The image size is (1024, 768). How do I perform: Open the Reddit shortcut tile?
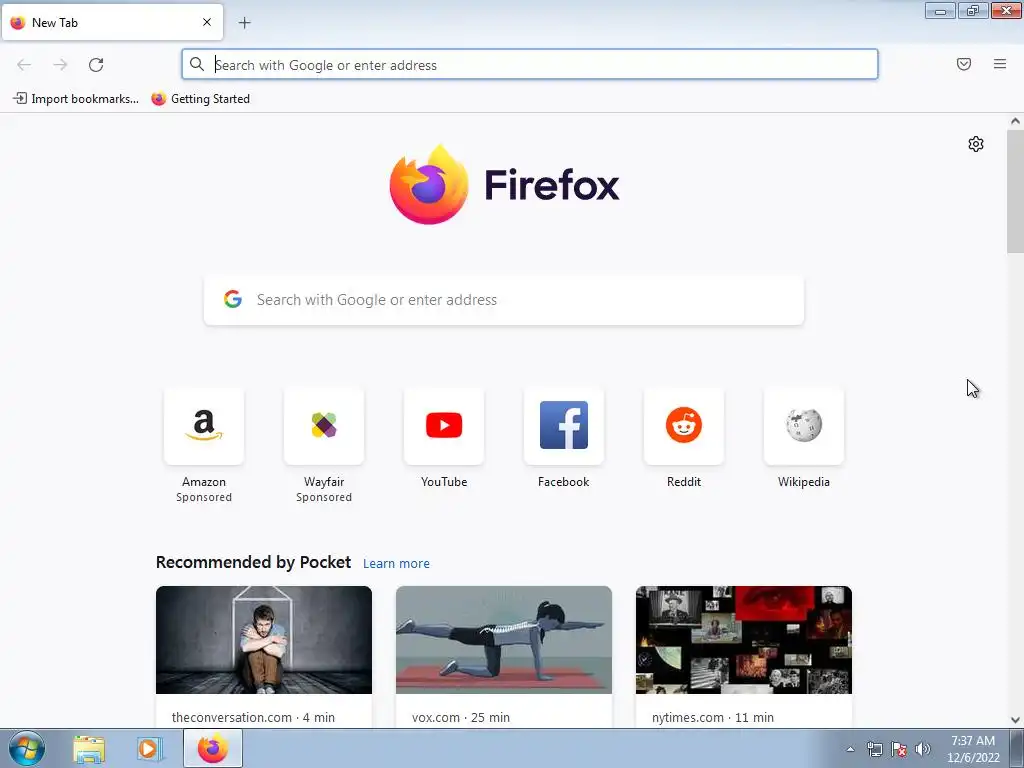point(684,426)
